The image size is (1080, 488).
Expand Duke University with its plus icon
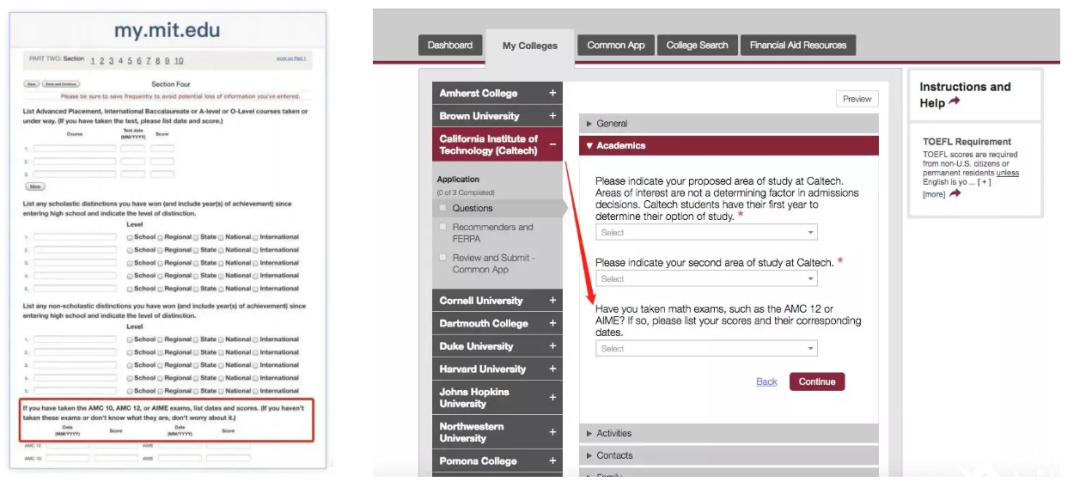point(552,346)
